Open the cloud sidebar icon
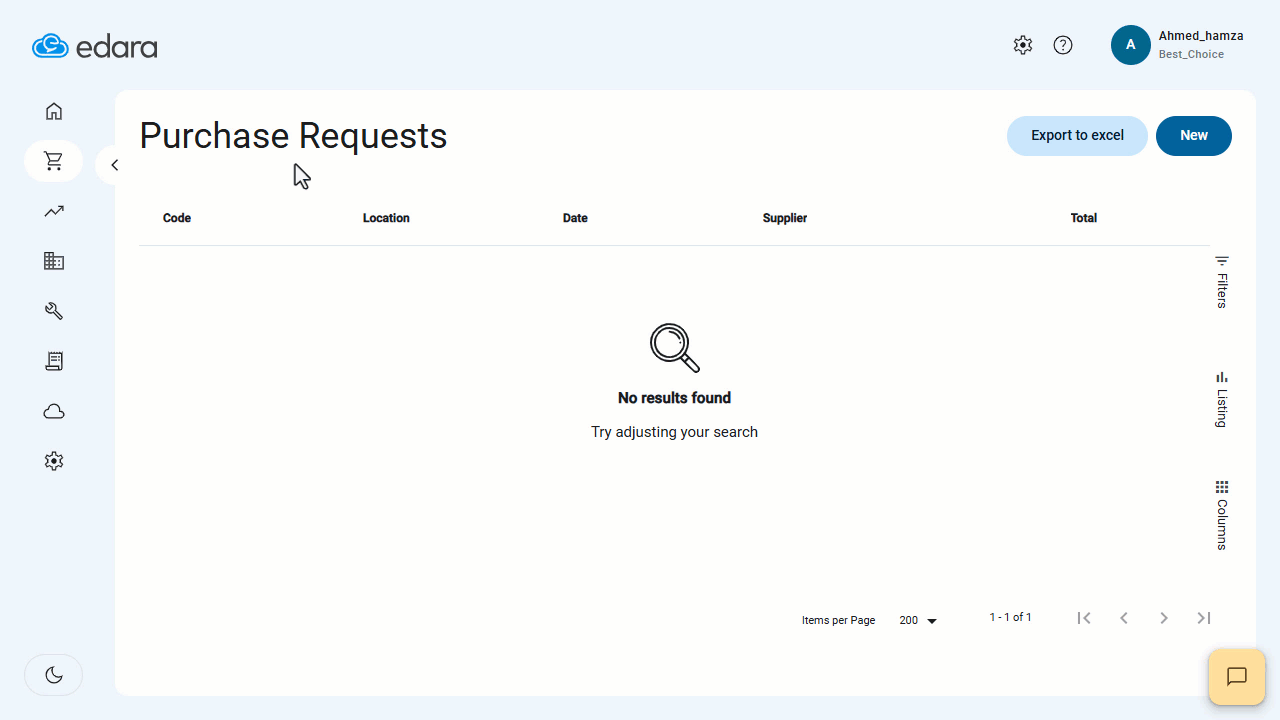This screenshot has height=720, width=1280. [54, 411]
